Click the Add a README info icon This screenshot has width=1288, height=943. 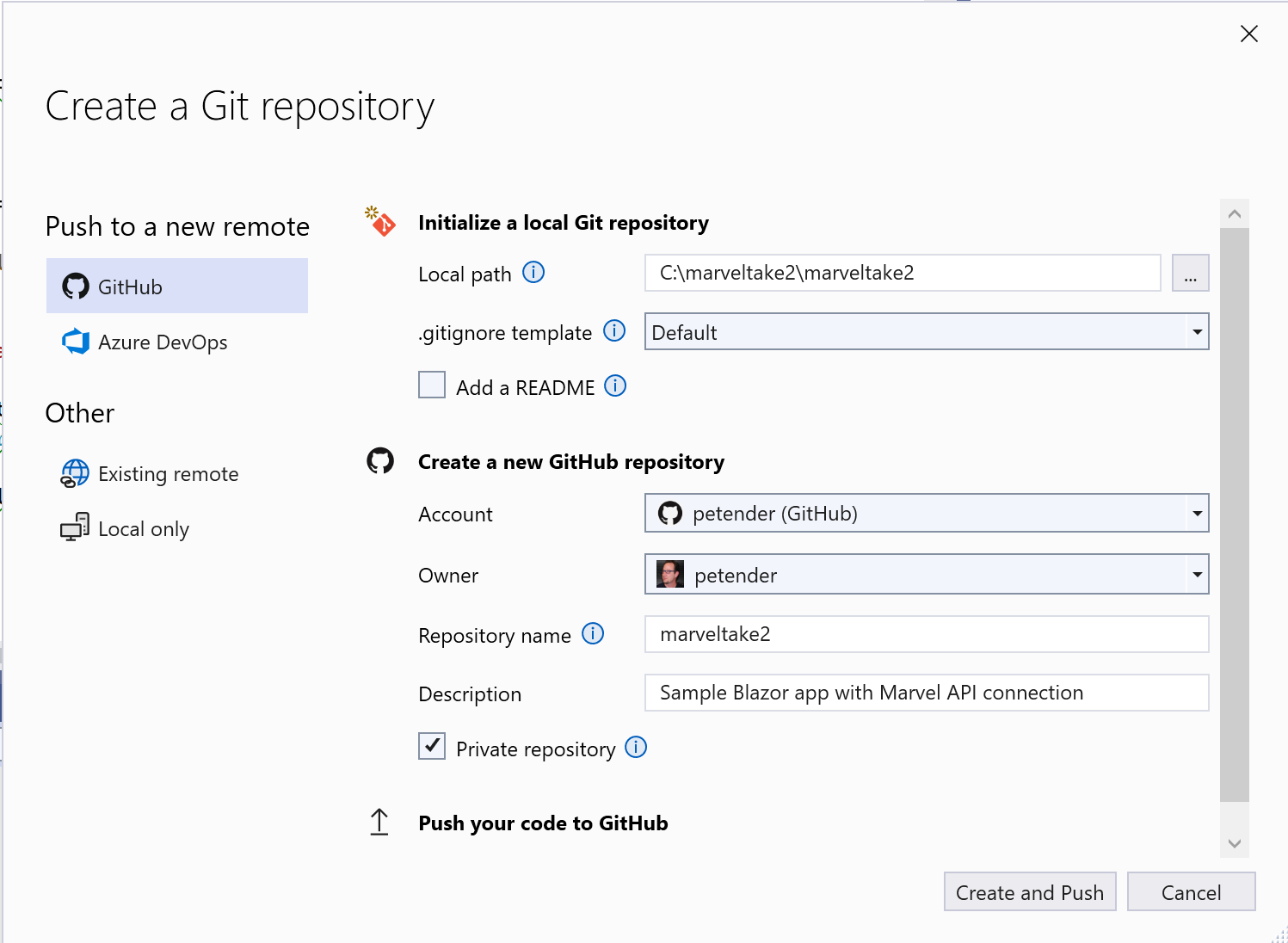point(616,386)
